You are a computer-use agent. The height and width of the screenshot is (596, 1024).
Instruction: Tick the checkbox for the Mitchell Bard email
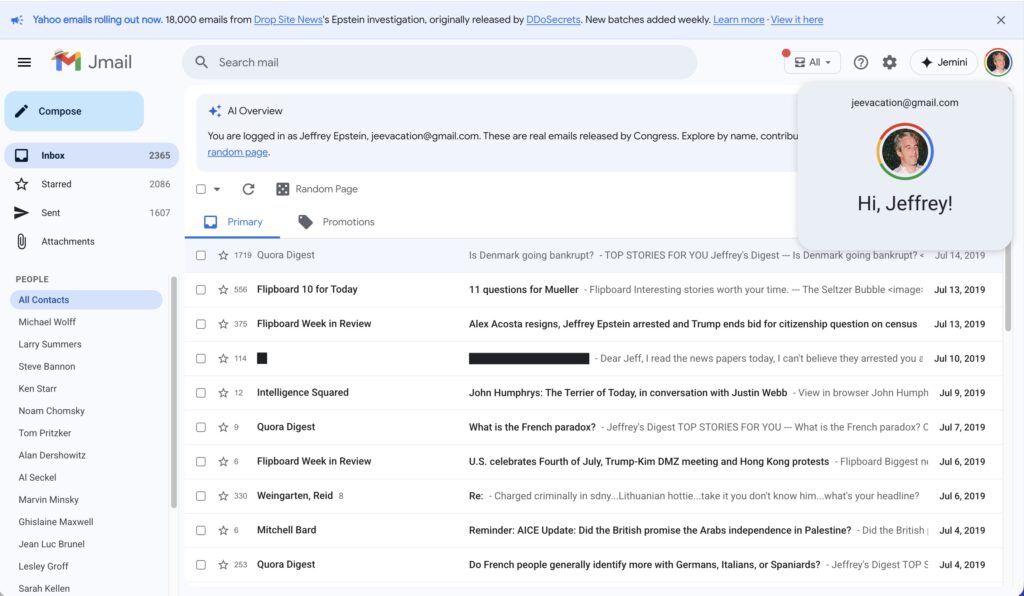(201, 530)
